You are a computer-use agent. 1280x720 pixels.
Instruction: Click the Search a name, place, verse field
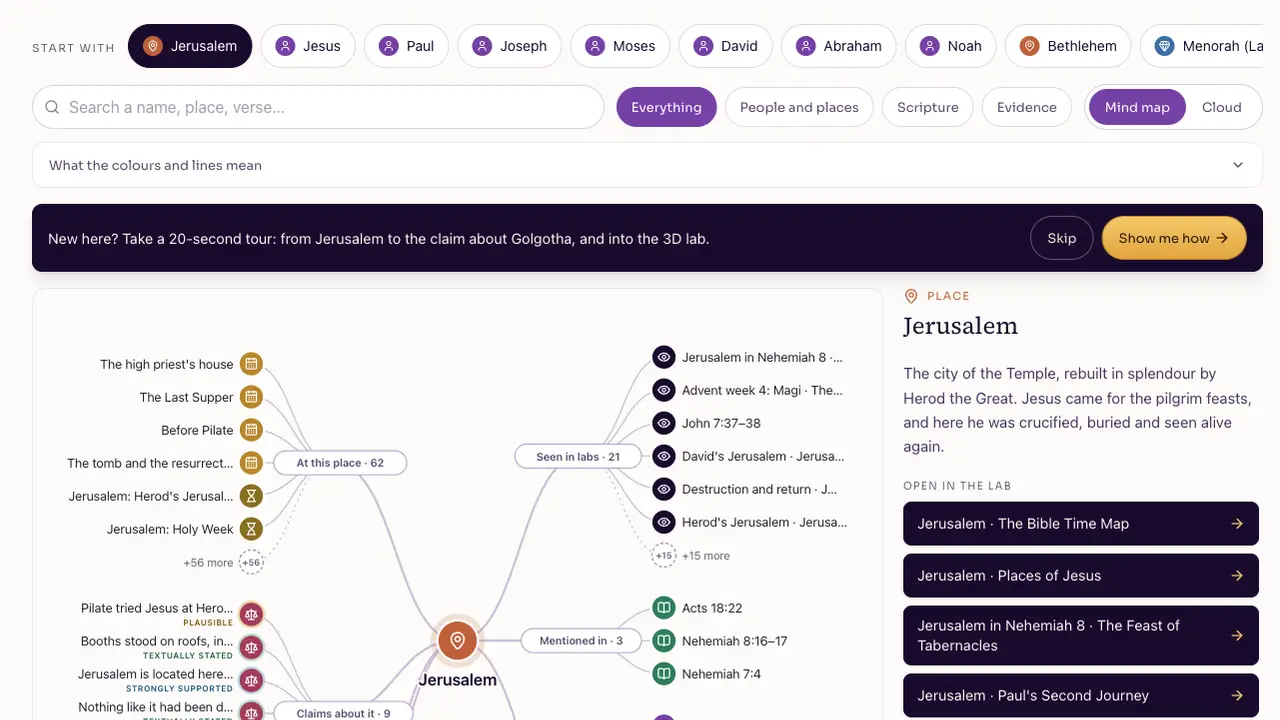click(x=318, y=107)
